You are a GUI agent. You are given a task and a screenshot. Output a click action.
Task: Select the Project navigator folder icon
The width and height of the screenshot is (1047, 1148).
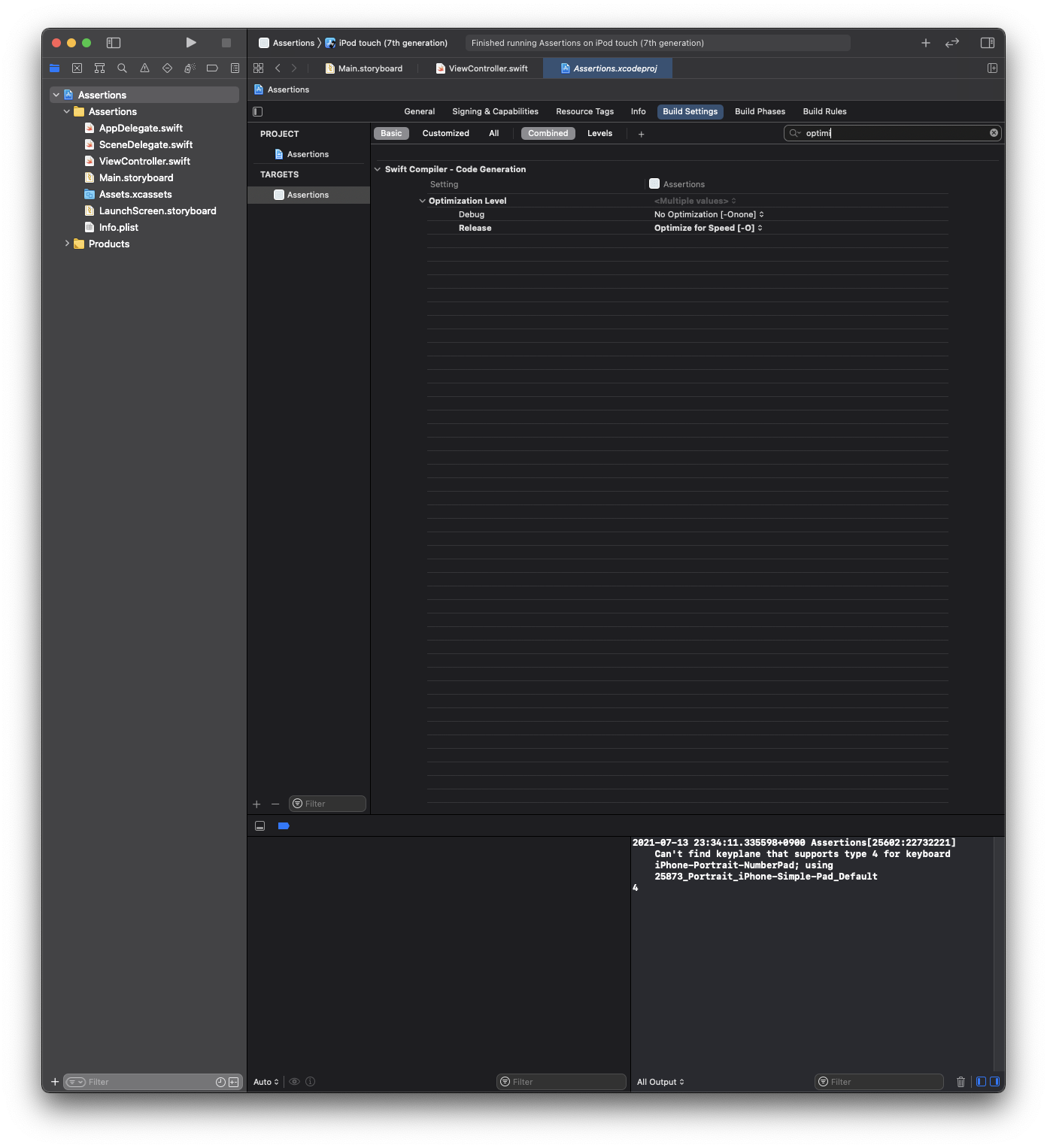click(55, 68)
